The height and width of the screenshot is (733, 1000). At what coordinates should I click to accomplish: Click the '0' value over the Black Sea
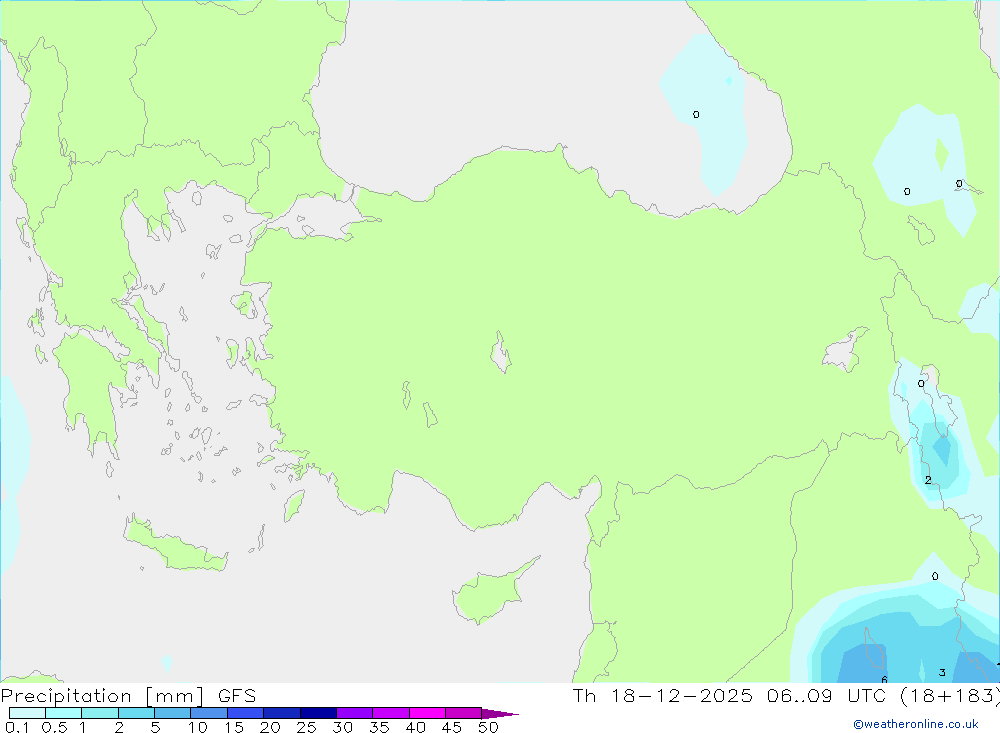[696, 114]
